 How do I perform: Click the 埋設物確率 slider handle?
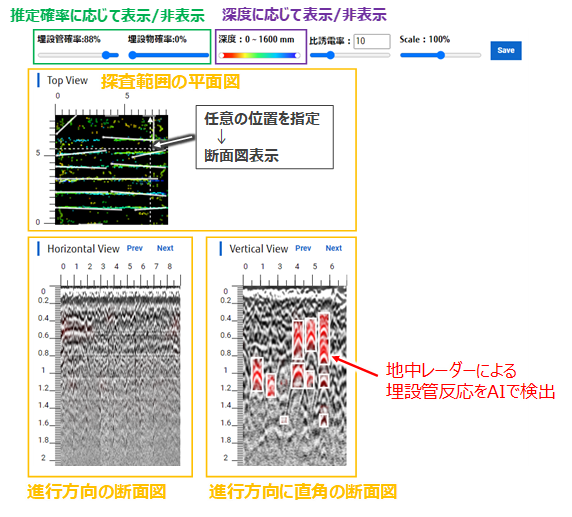point(132,55)
